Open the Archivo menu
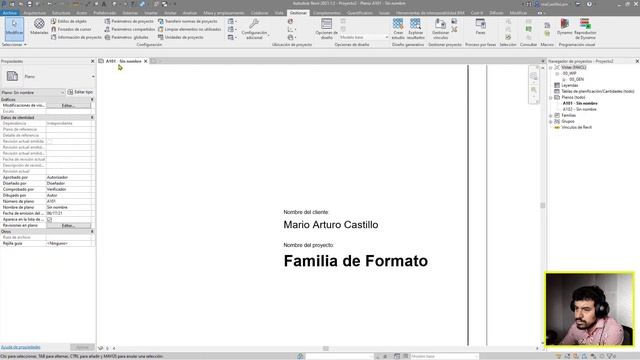Image resolution: width=640 pixels, height=360 pixels. click(x=10, y=13)
